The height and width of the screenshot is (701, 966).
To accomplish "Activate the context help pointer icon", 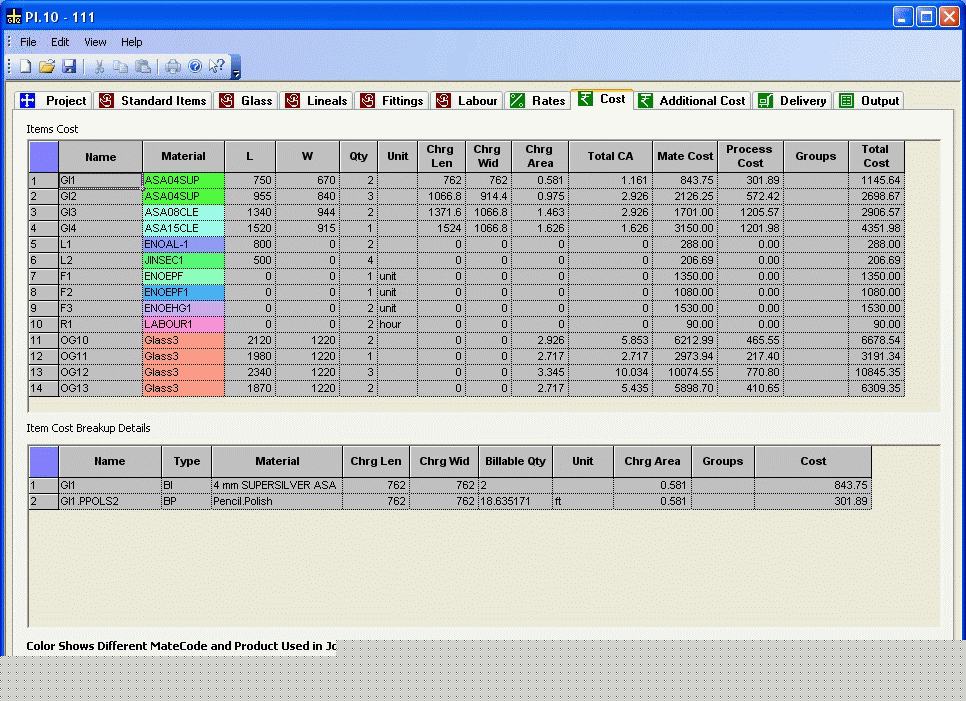I will coord(217,67).
